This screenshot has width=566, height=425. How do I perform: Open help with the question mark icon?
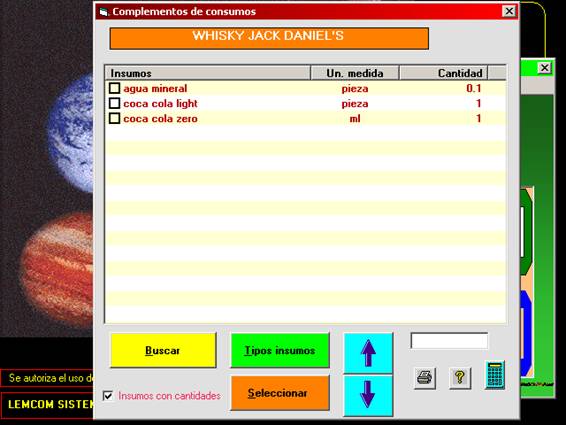(460, 378)
